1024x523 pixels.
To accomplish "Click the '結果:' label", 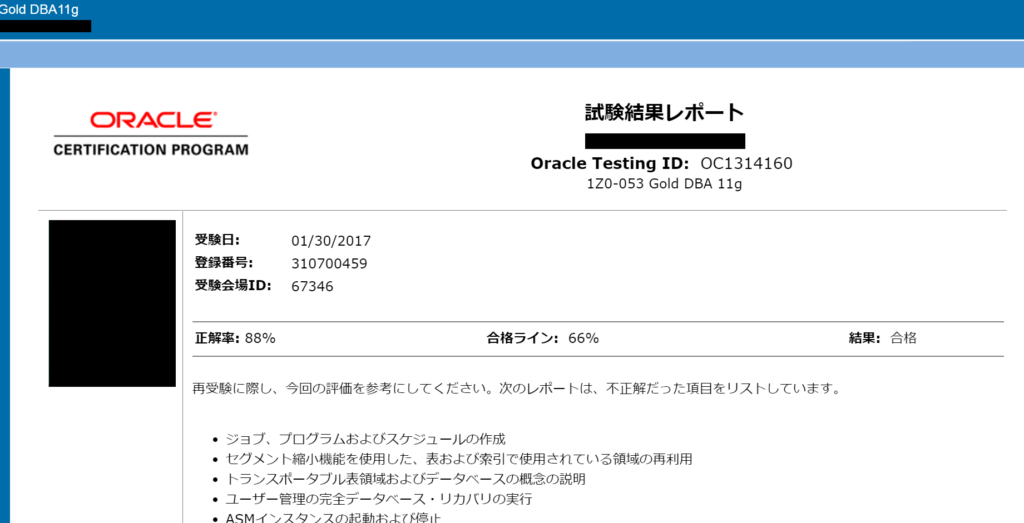I will point(865,338).
